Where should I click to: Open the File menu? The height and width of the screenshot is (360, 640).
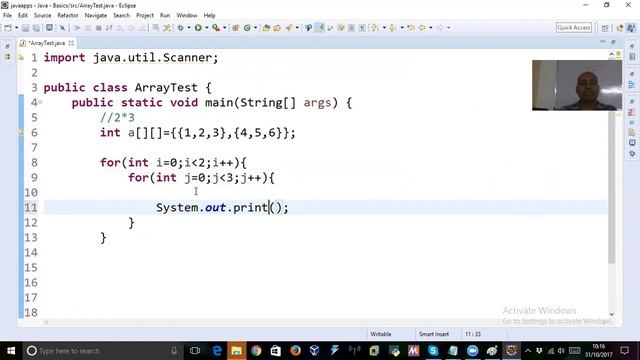[7, 16]
